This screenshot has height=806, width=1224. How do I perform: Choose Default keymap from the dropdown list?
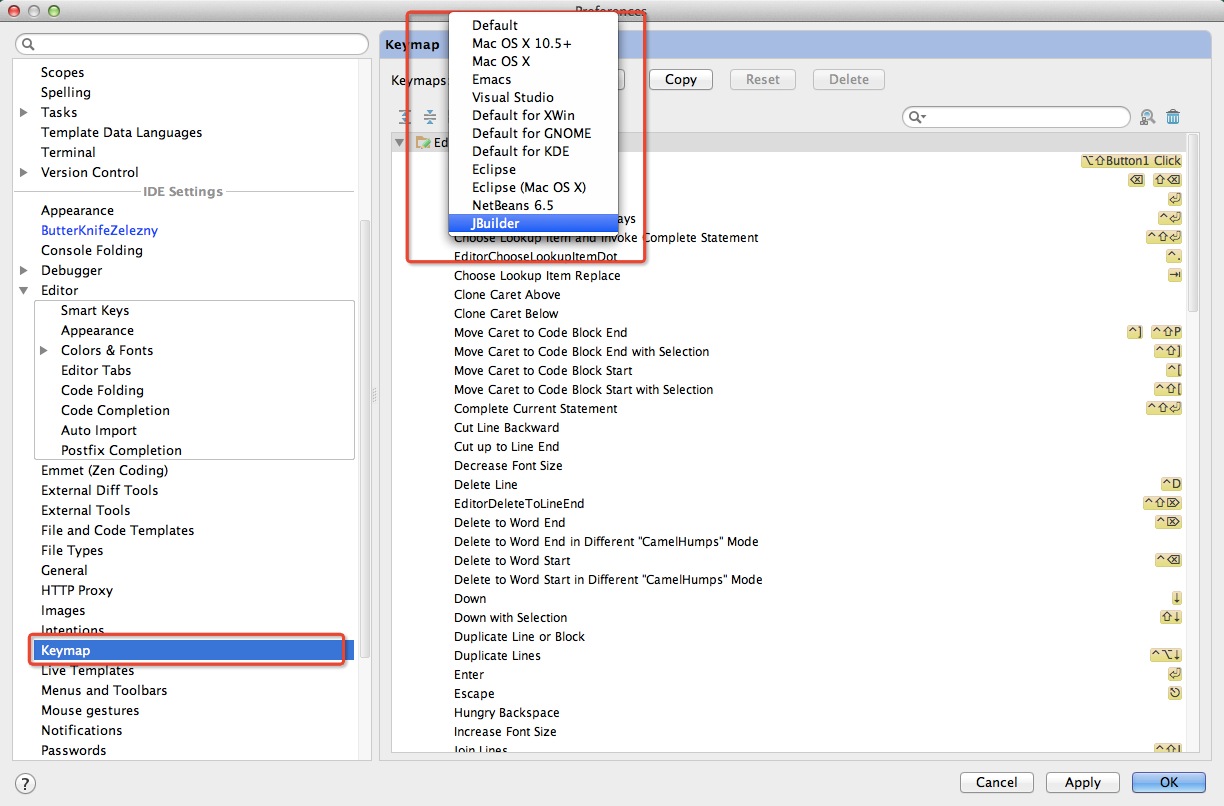533,25
